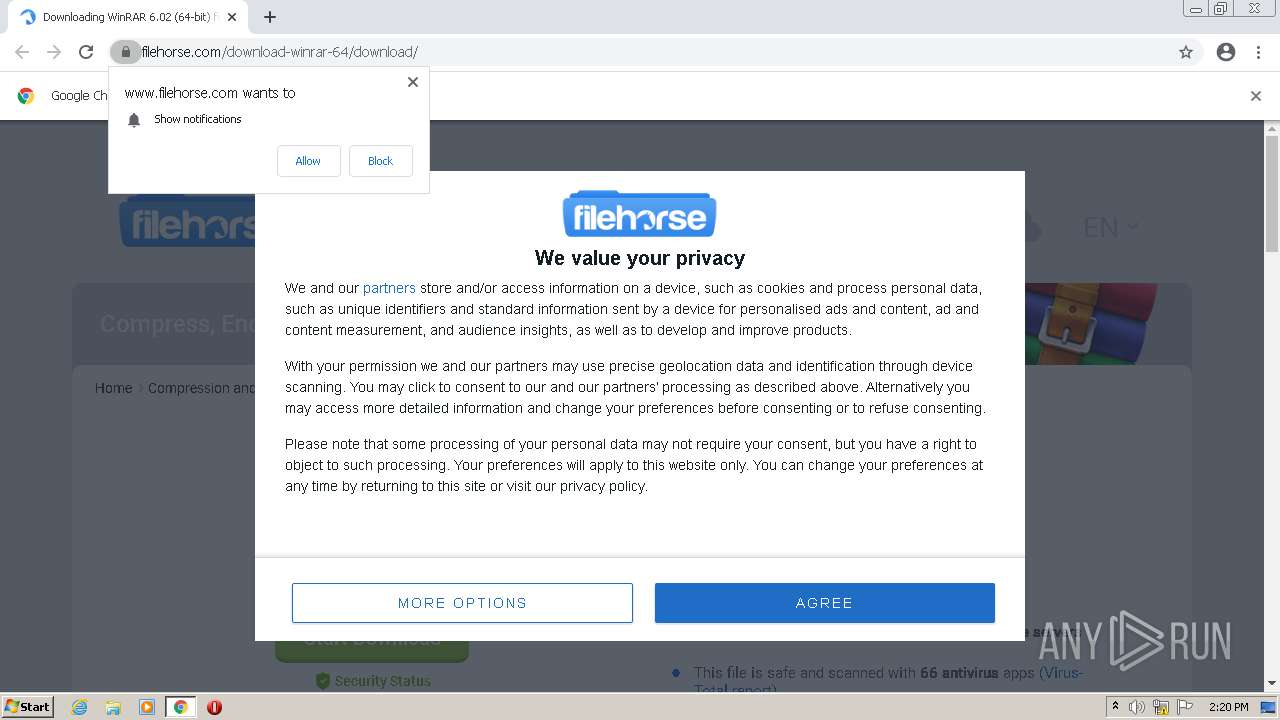Allow notifications from filehorse.com
The width and height of the screenshot is (1280, 720).
point(308,161)
